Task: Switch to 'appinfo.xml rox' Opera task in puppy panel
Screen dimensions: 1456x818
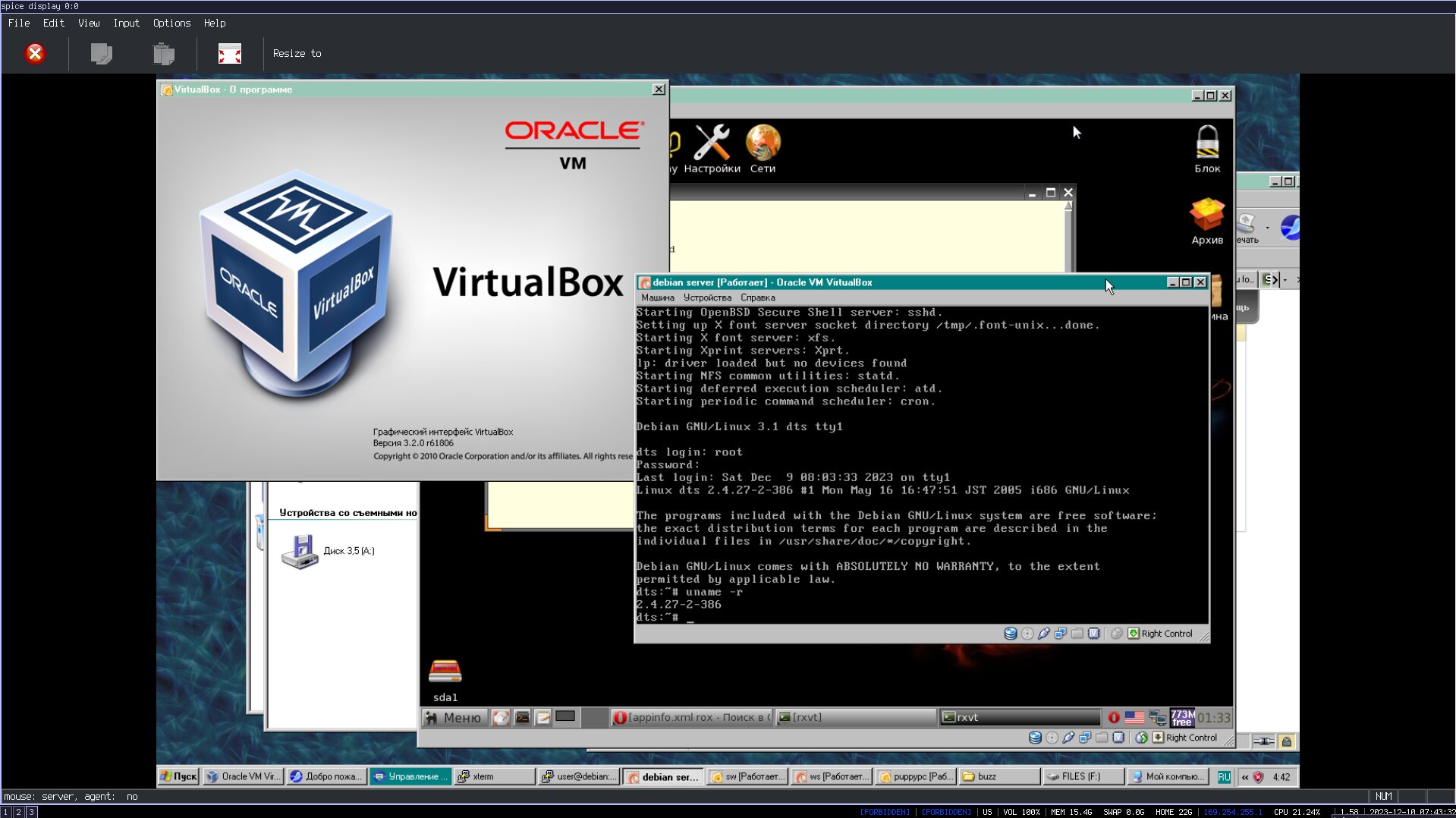Action: [x=691, y=718]
